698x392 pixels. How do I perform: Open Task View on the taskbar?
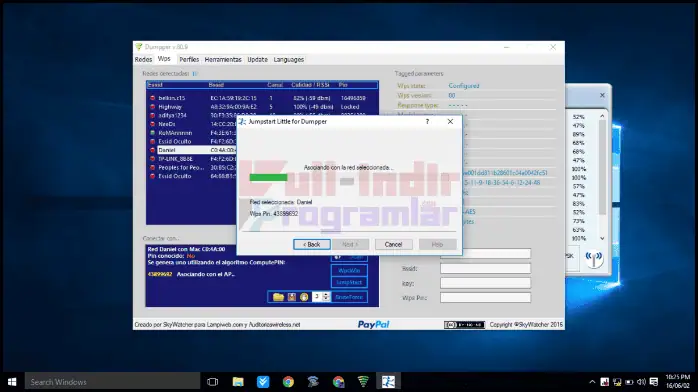(213, 382)
